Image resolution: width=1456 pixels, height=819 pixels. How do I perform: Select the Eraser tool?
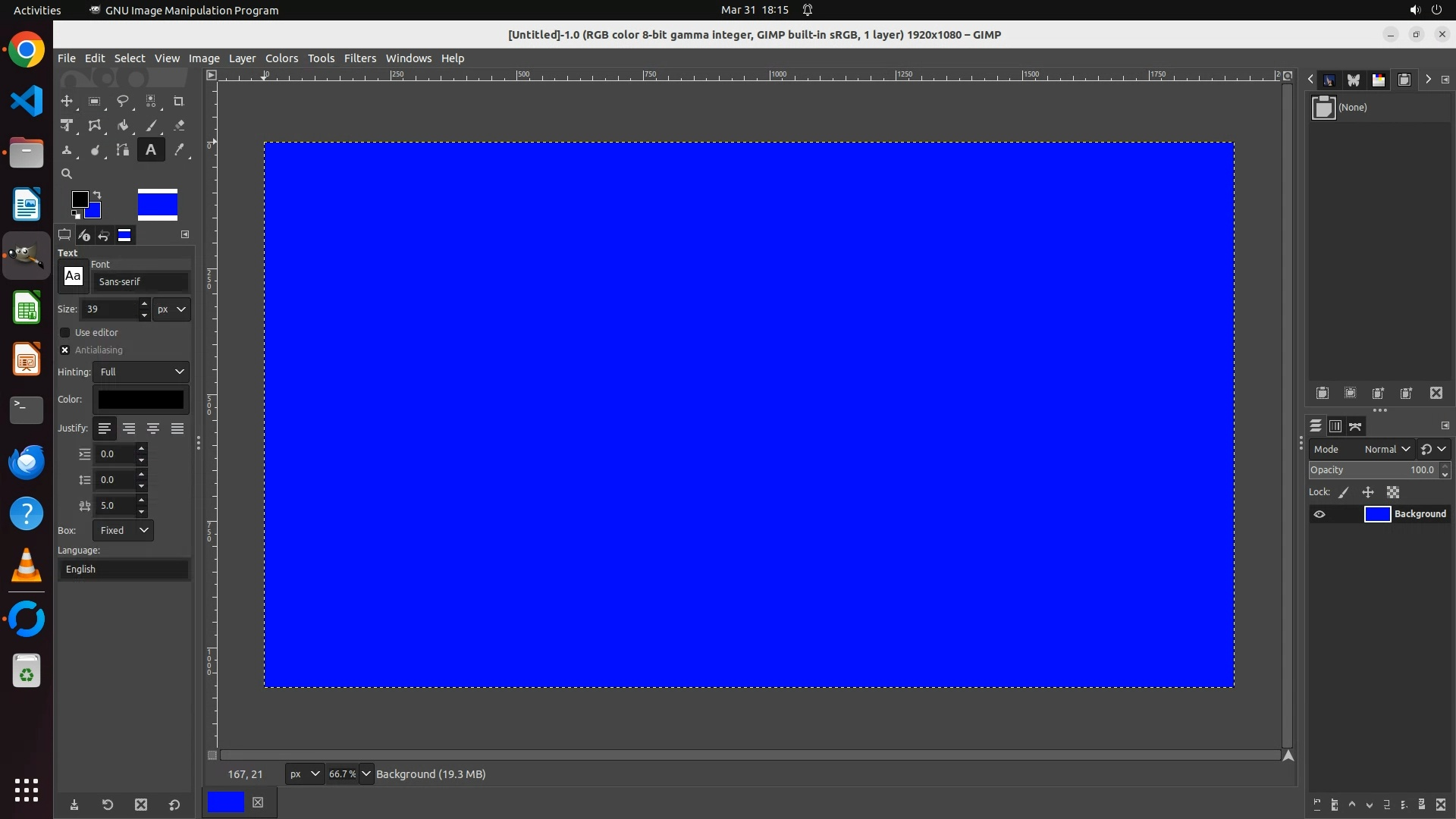179,126
